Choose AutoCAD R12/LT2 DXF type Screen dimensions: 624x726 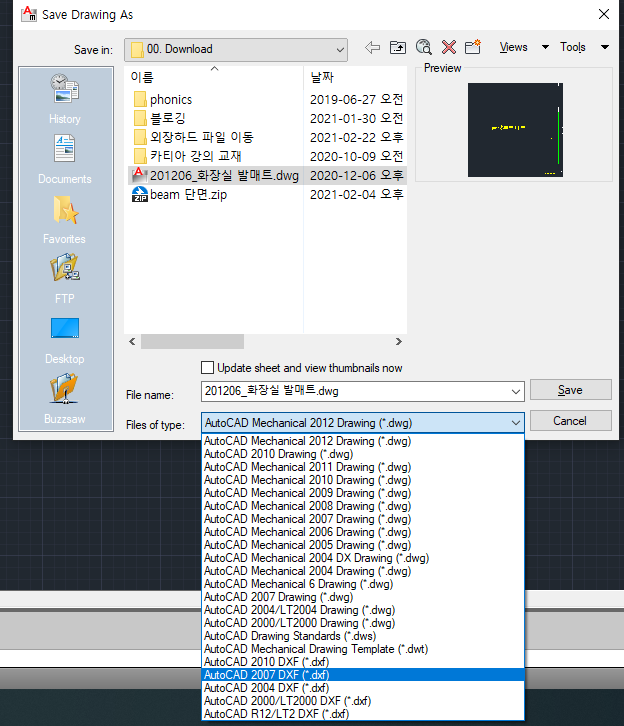363,713
